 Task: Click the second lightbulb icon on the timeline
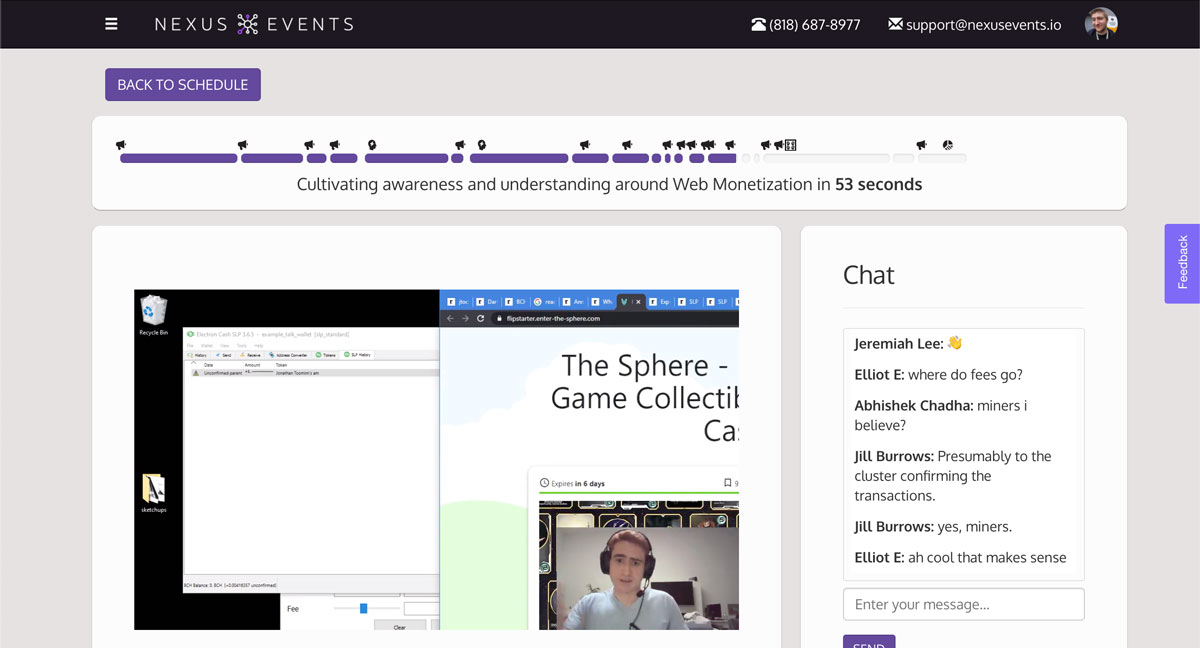pos(481,145)
